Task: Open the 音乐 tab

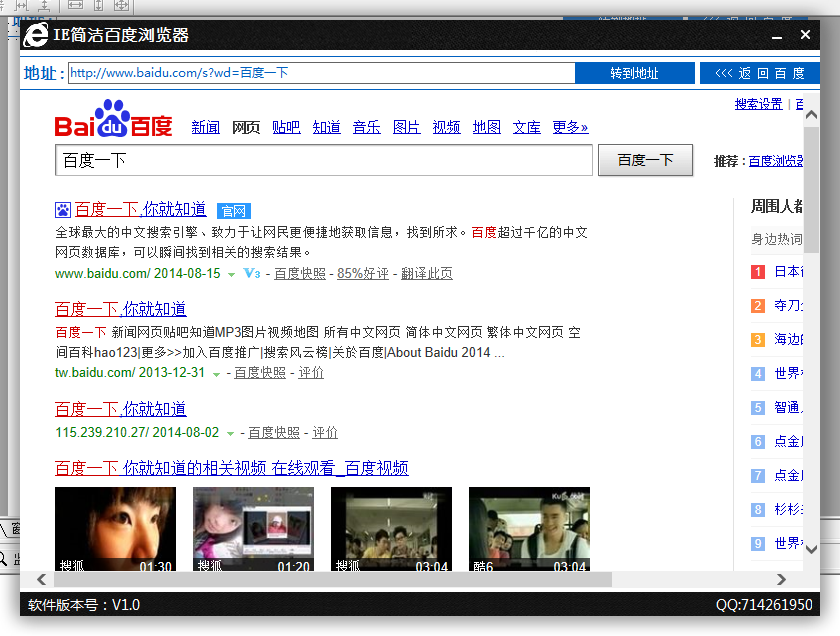Action: pos(366,128)
